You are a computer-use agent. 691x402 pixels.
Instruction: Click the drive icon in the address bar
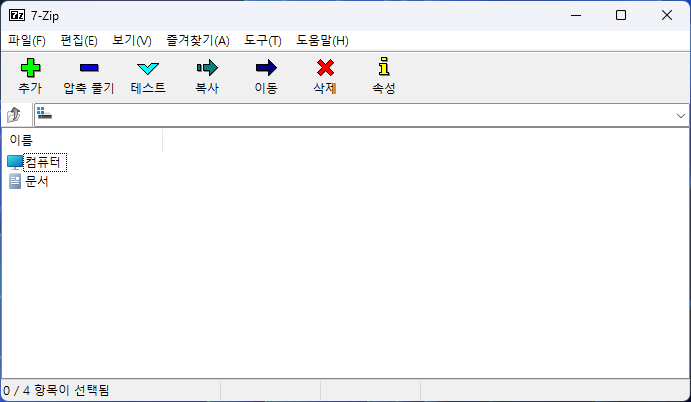(x=44, y=113)
